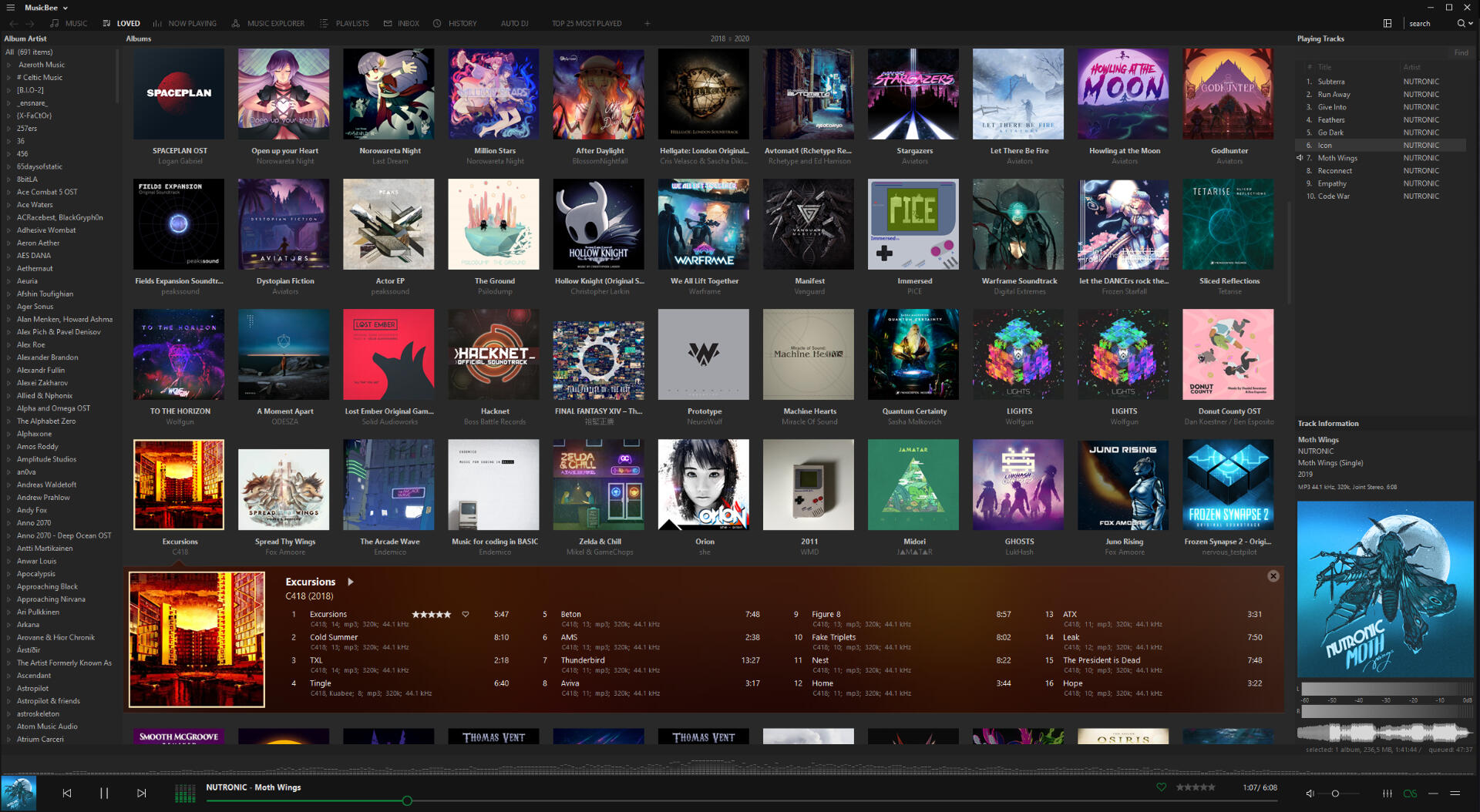The height and width of the screenshot is (812, 1480).
Task: Select the Playlists icon in top navigation
Action: click(325, 23)
